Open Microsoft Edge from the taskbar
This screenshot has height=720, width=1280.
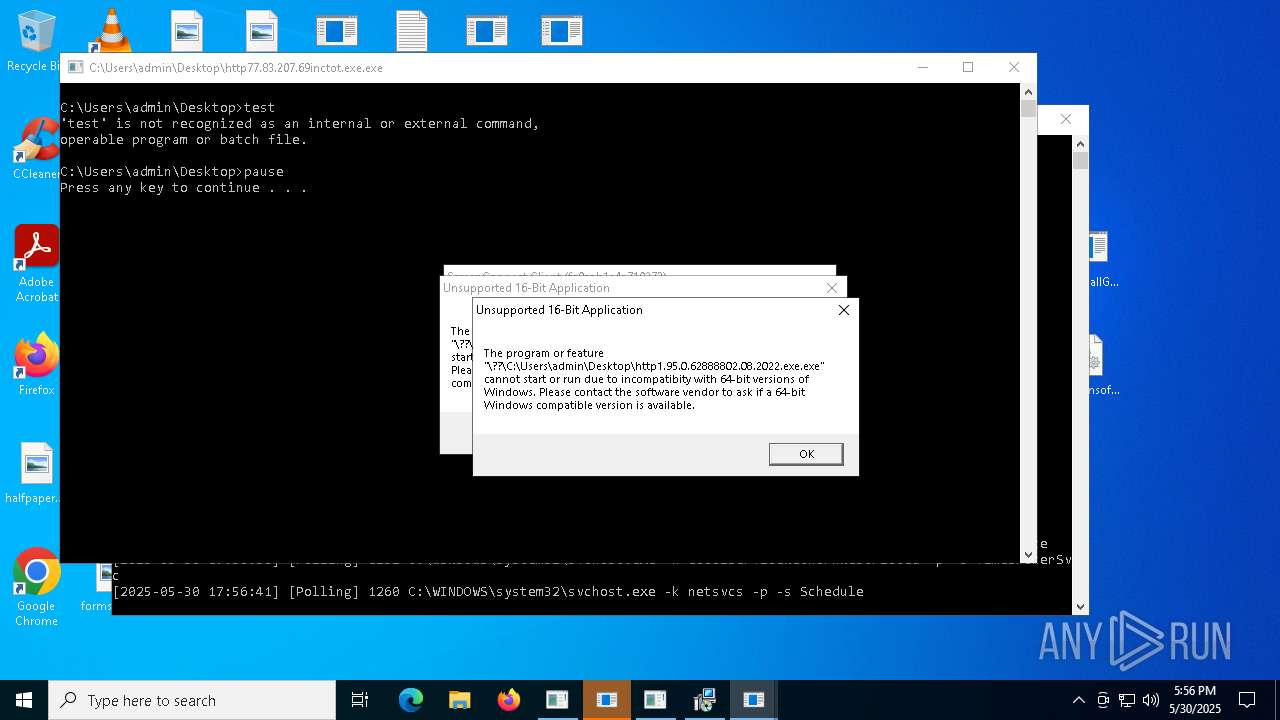coord(411,700)
